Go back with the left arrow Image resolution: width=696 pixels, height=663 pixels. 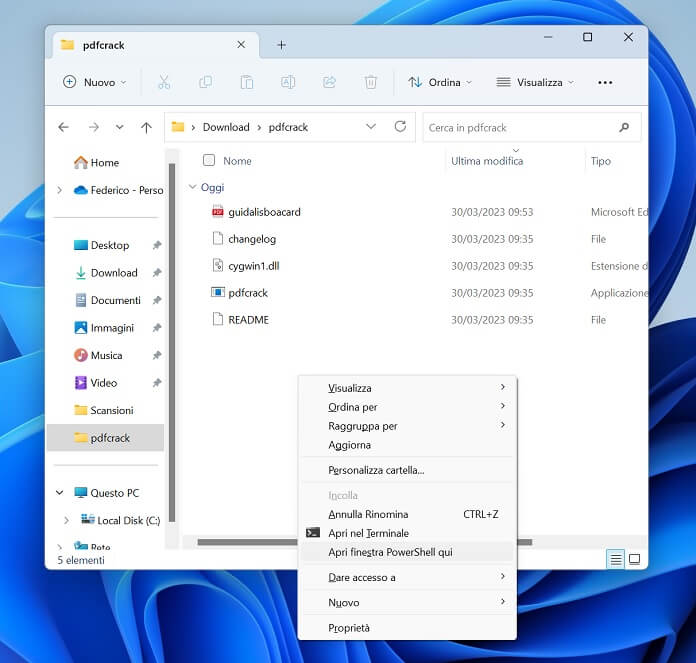click(63, 127)
